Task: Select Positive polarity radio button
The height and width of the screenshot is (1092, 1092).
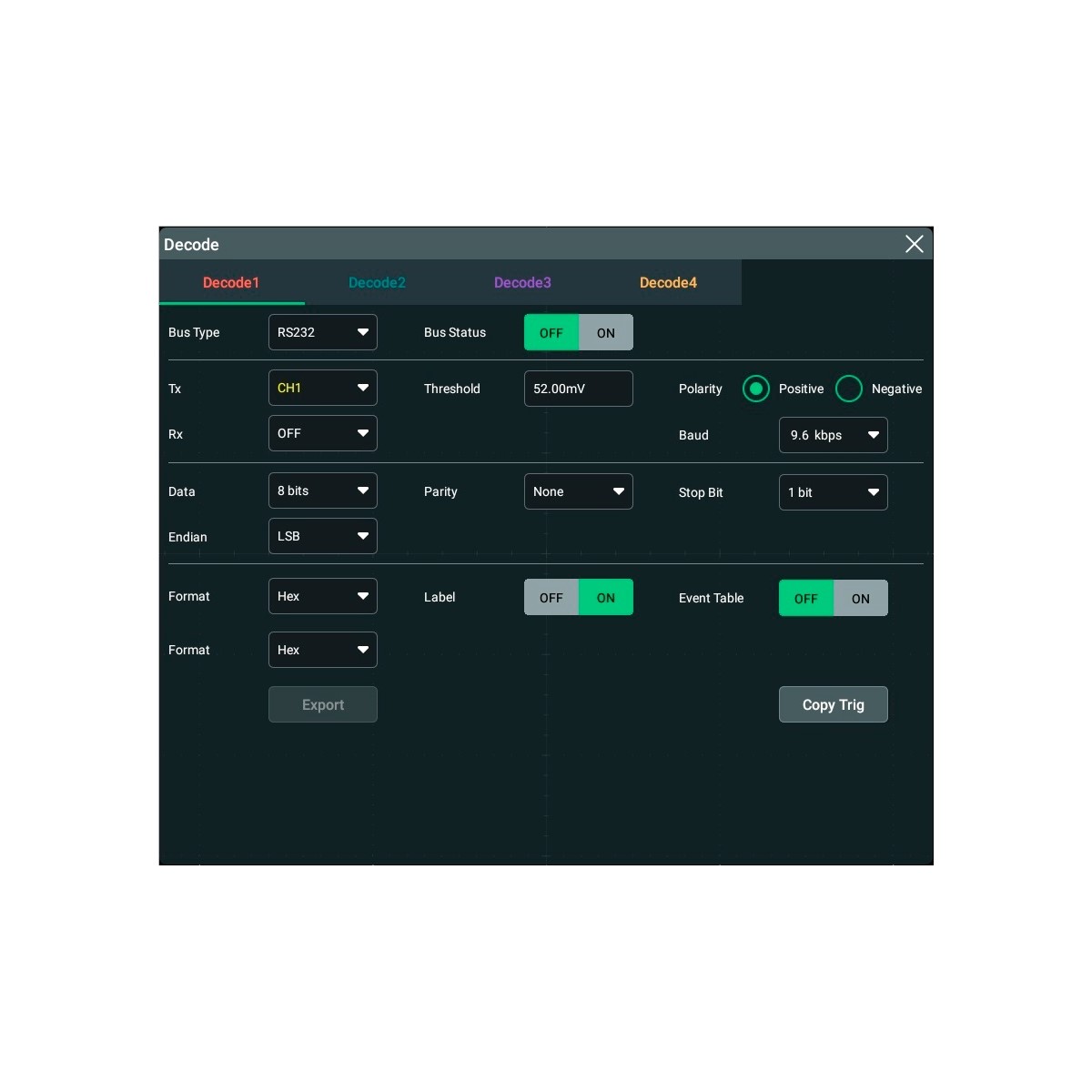Action: point(756,389)
